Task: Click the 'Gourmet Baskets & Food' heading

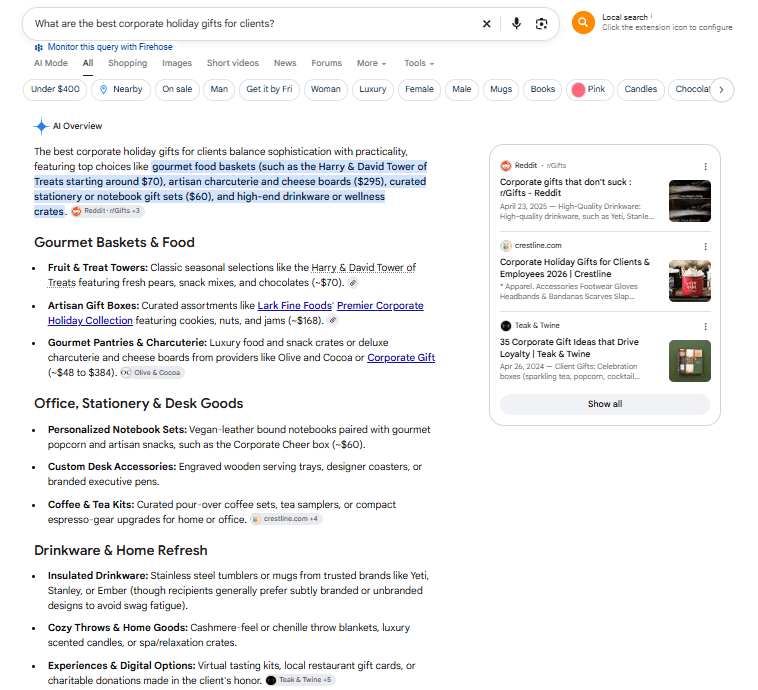Action: click(x=115, y=242)
